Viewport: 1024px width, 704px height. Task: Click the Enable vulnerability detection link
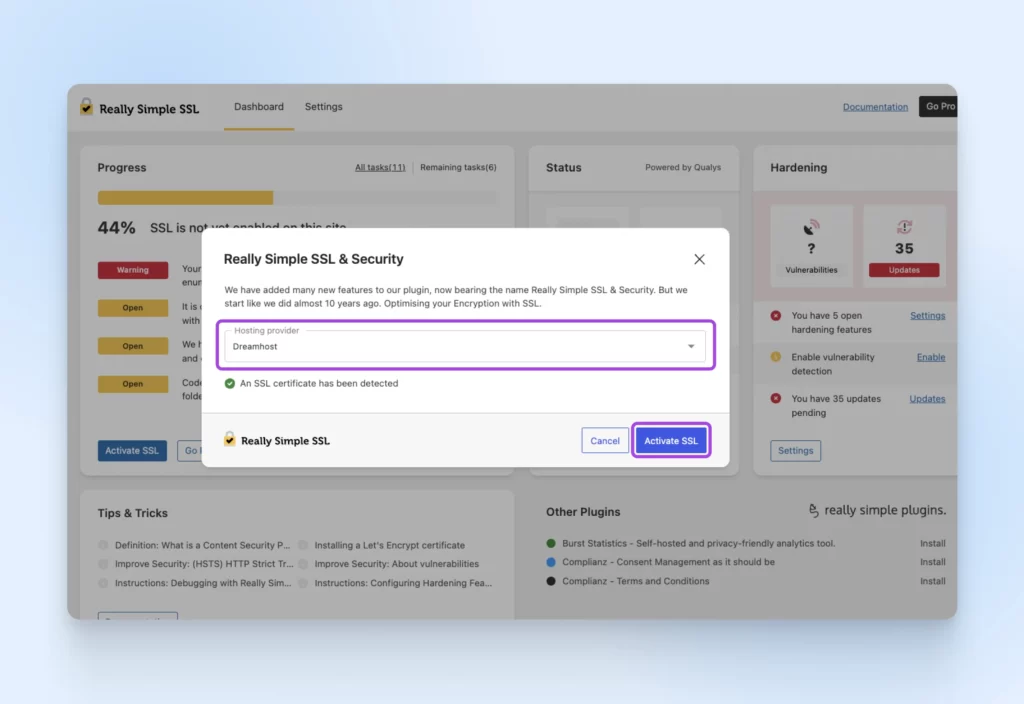tap(931, 357)
